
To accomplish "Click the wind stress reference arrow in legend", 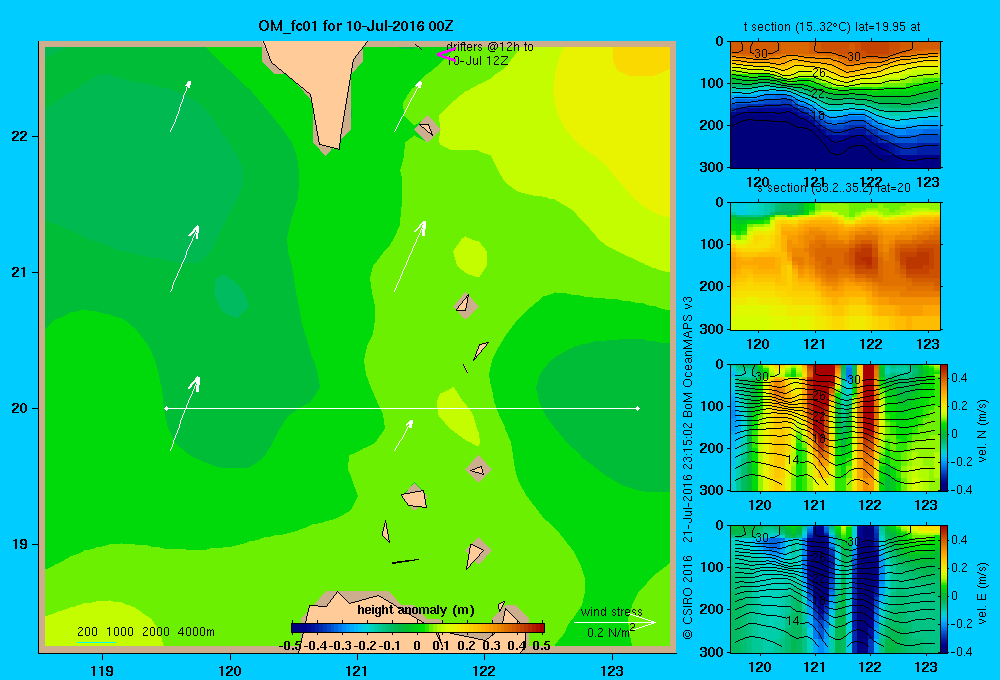I will click(615, 622).
